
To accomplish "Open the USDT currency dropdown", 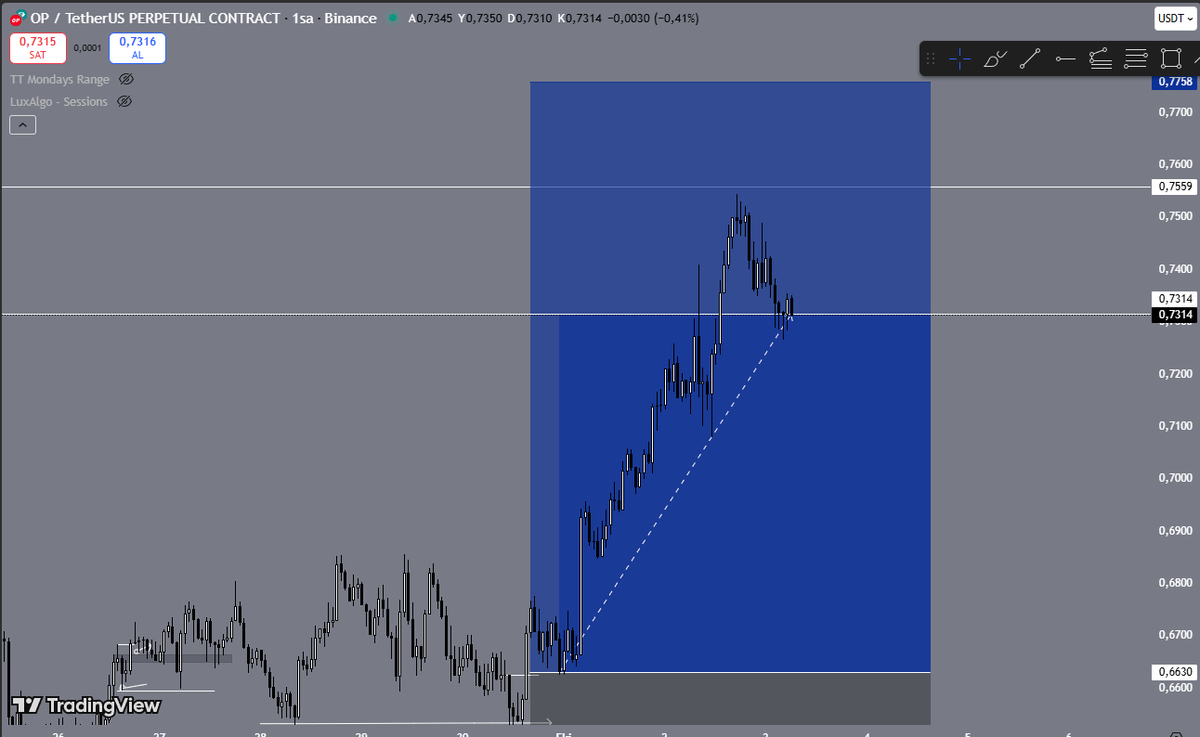I will pyautogui.click(x=1174, y=18).
